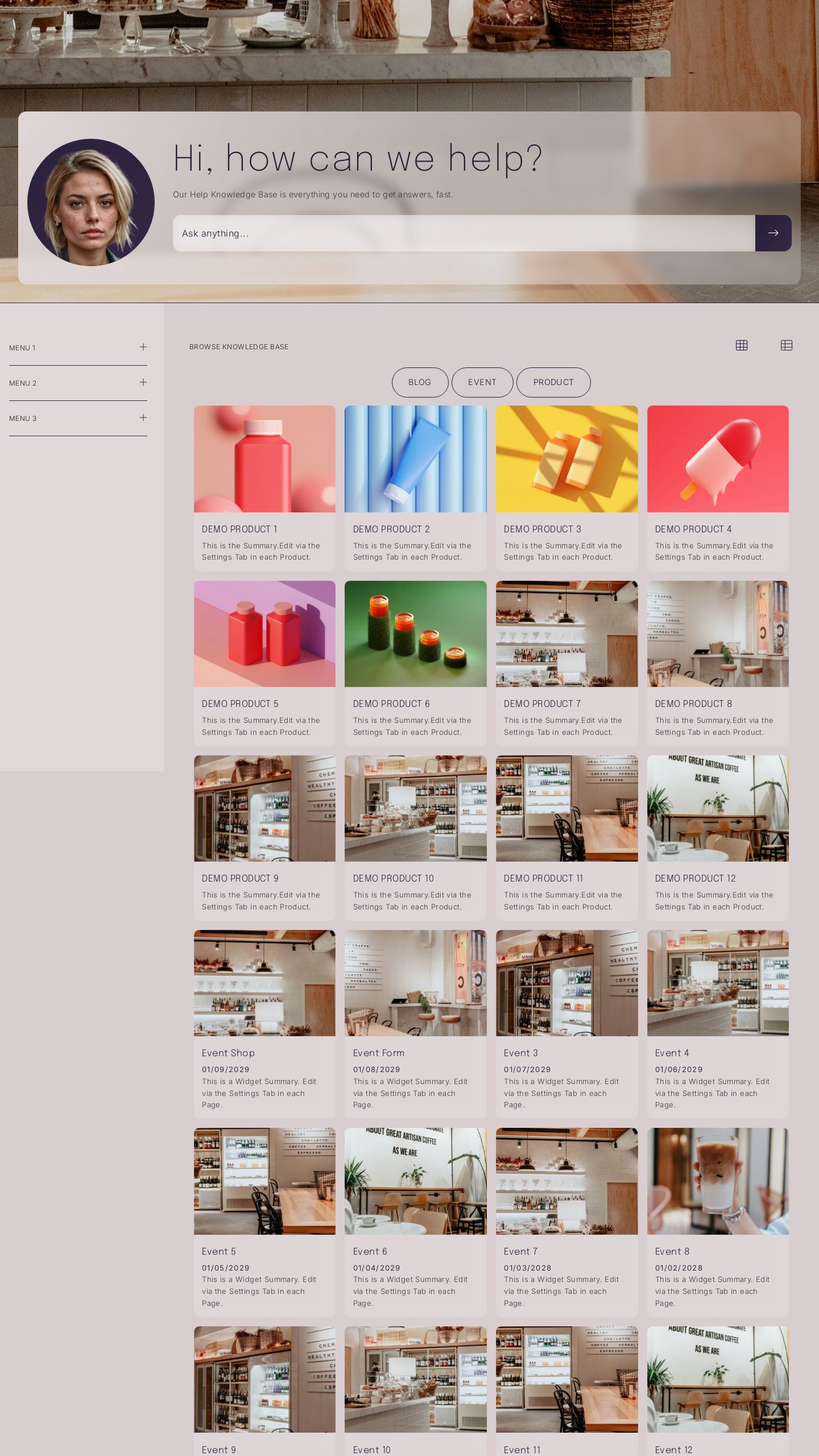Open the Event Form title link
This screenshot has width=819, height=1456.
point(379,1053)
